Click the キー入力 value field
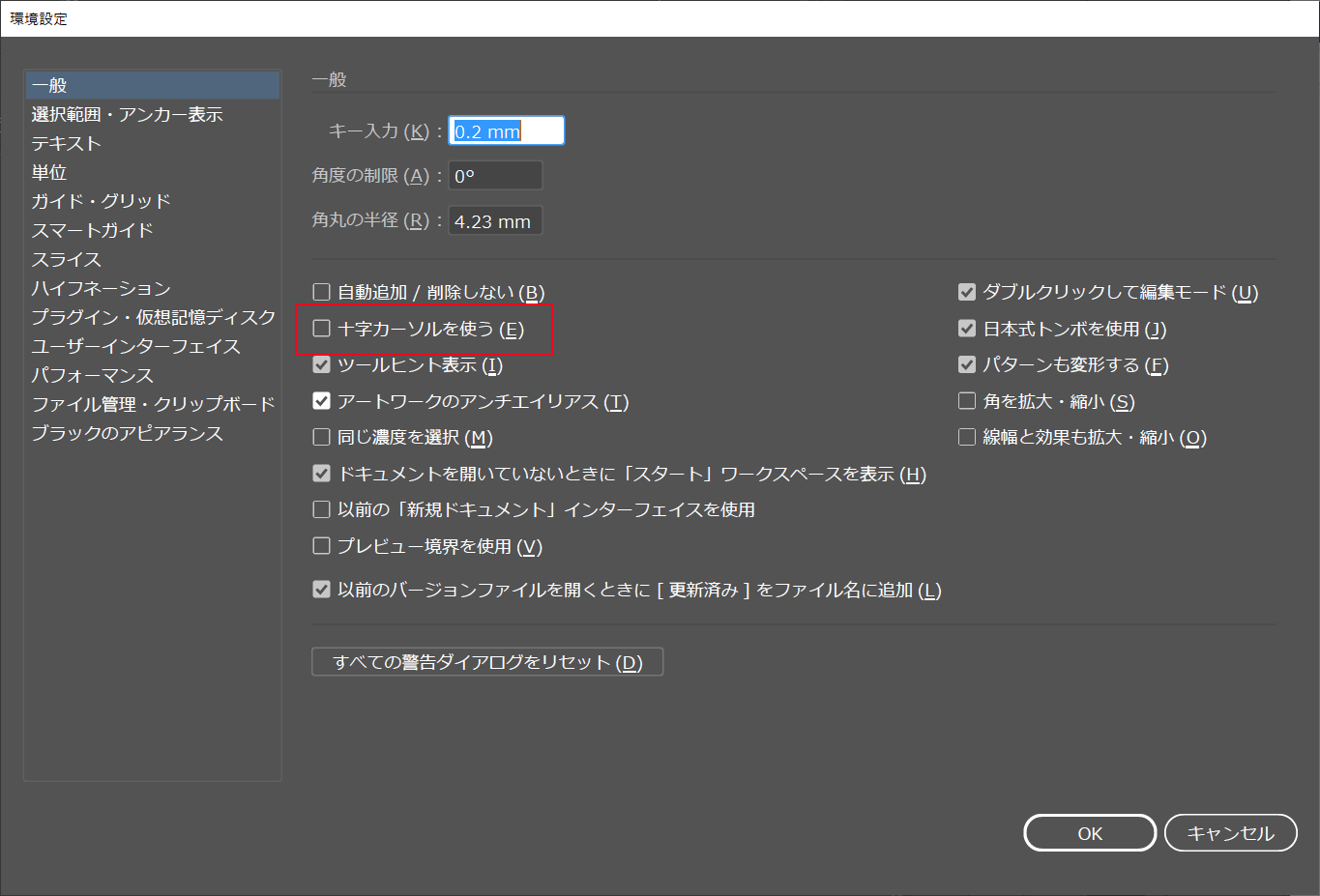 (506, 131)
